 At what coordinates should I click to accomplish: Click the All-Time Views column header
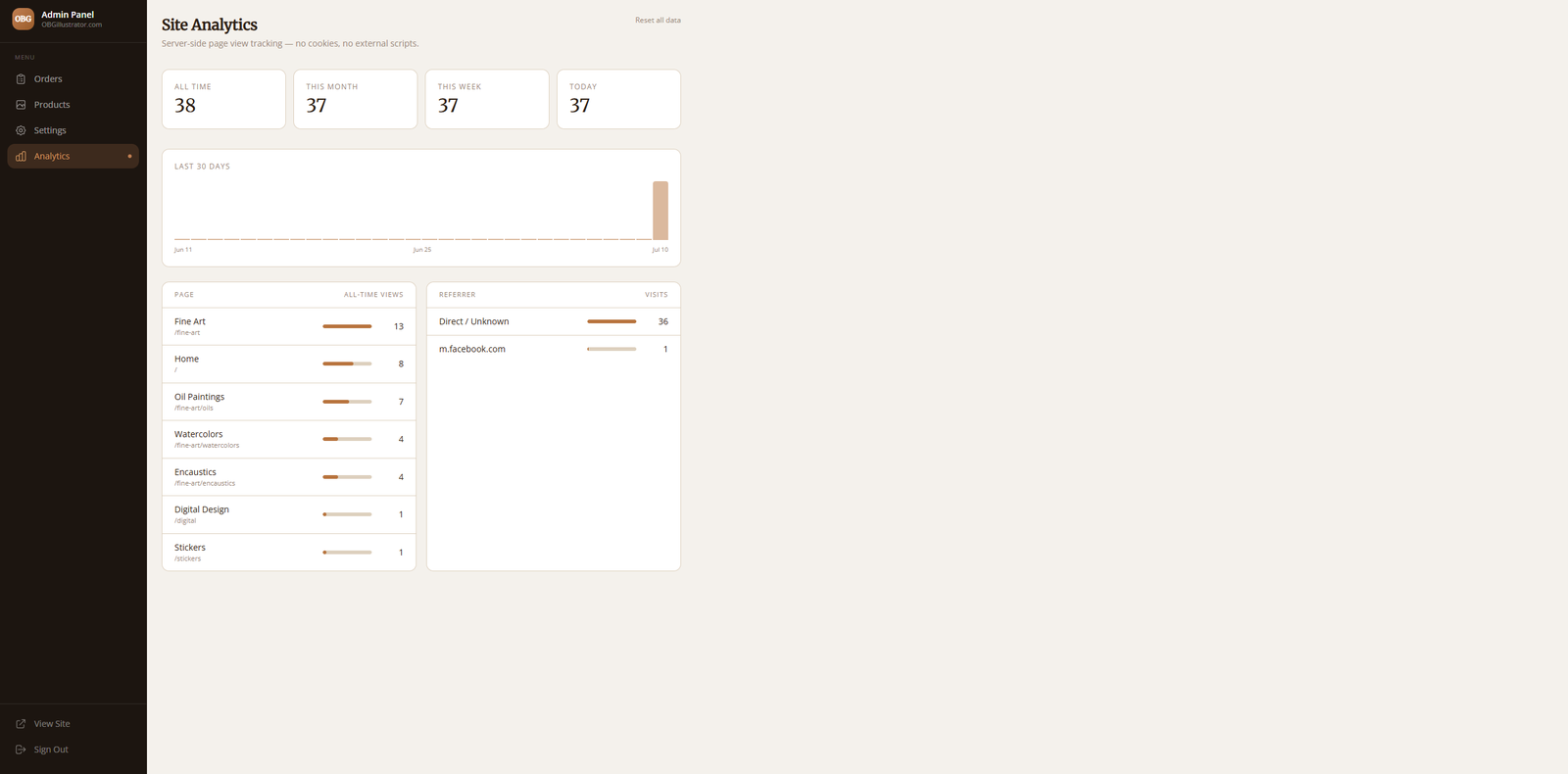[x=373, y=295]
